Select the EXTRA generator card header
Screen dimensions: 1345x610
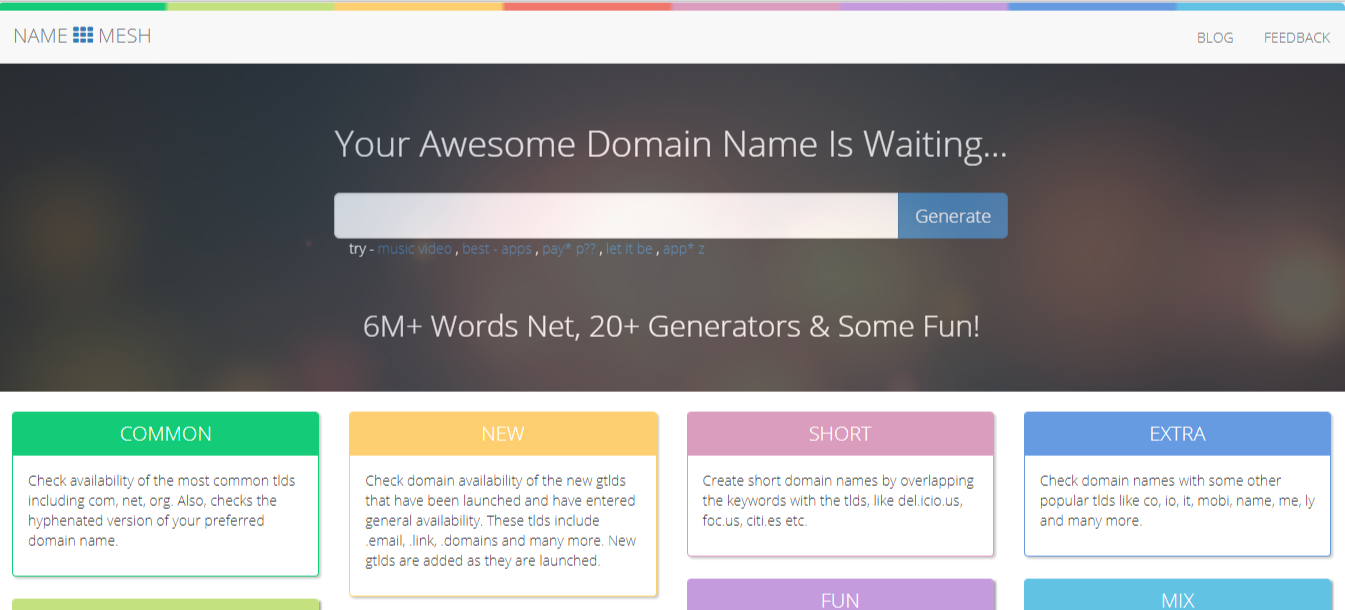click(1178, 434)
